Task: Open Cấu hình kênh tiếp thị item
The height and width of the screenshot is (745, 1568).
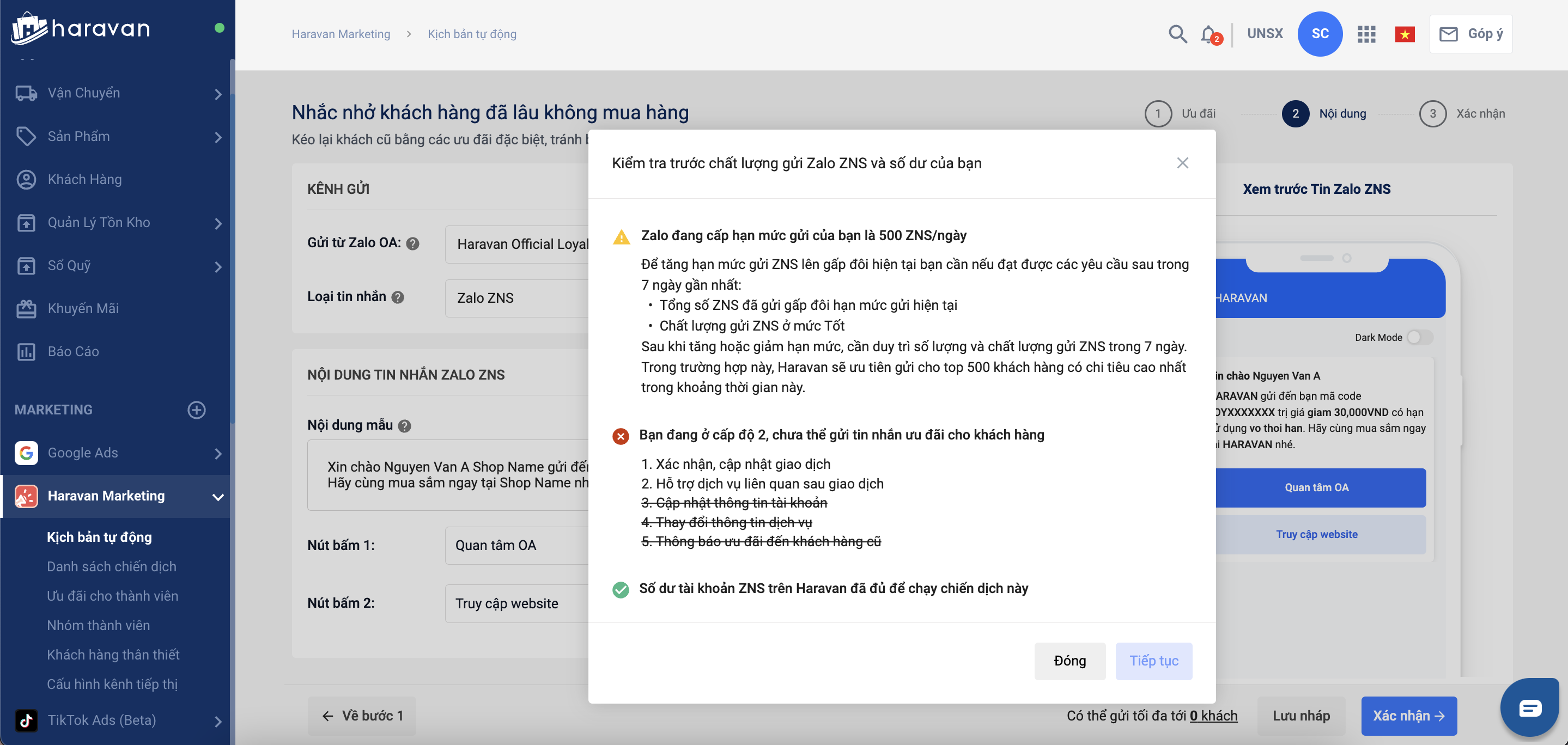Action: point(112,684)
